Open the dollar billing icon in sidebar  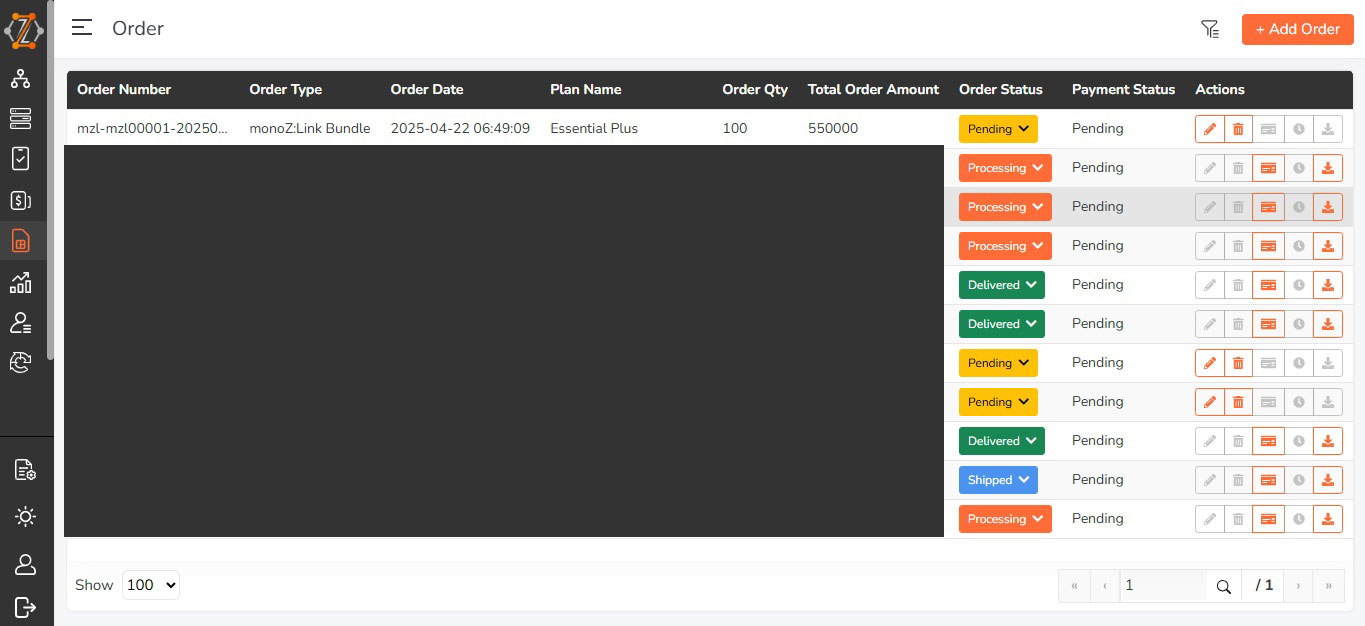pyautogui.click(x=21, y=200)
